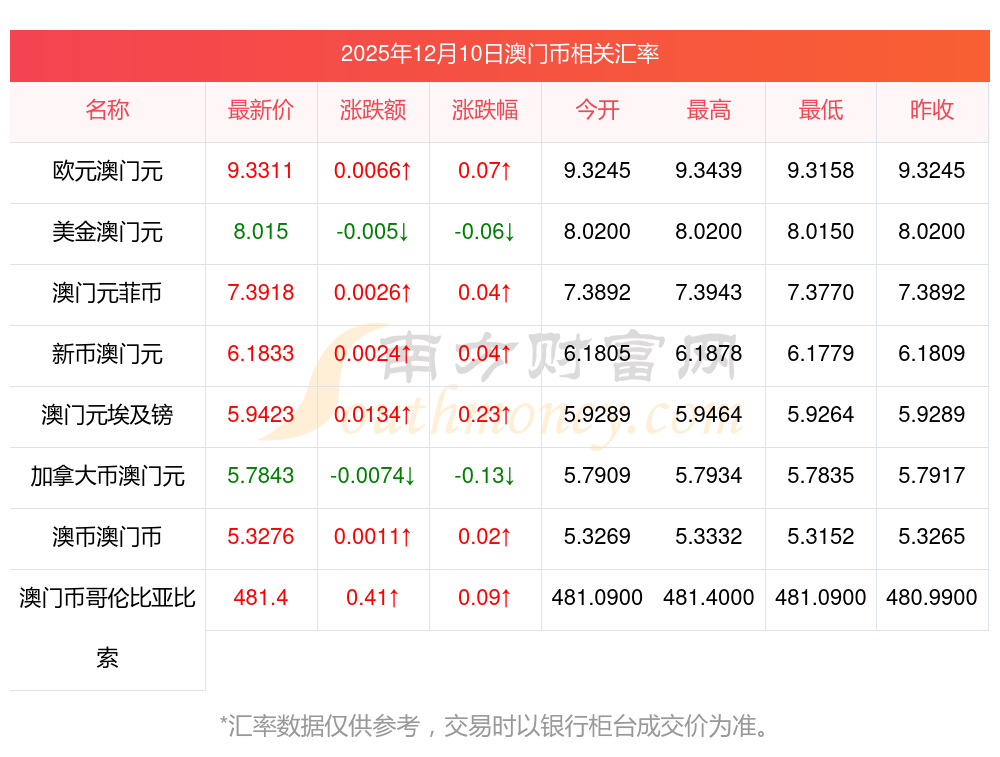The width and height of the screenshot is (1000, 757).
Task: Click change percent 0.07↑
Action: (485, 171)
